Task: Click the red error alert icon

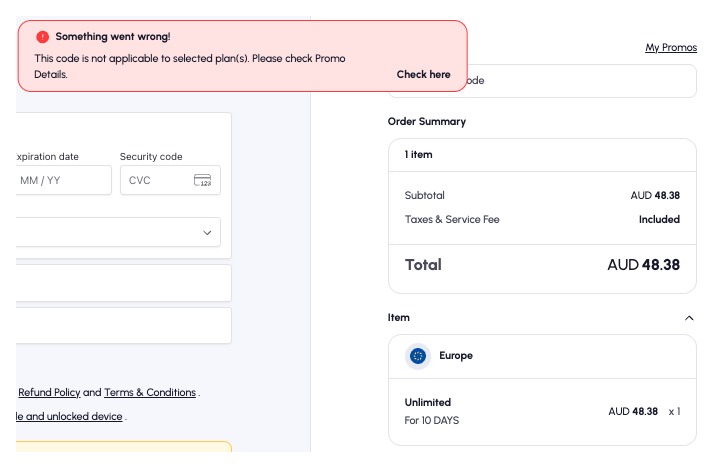Action: coord(43,37)
